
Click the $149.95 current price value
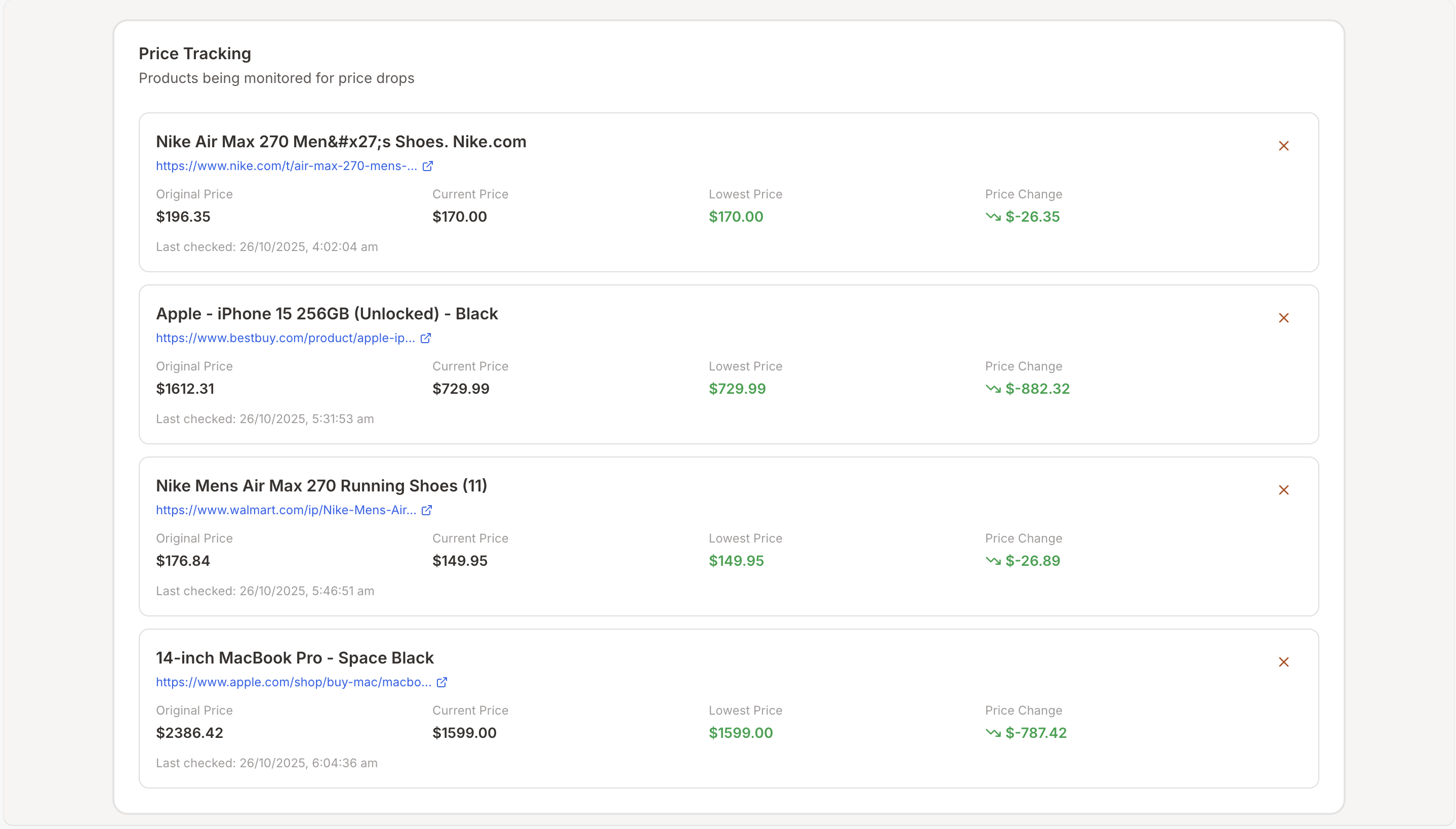[460, 560]
